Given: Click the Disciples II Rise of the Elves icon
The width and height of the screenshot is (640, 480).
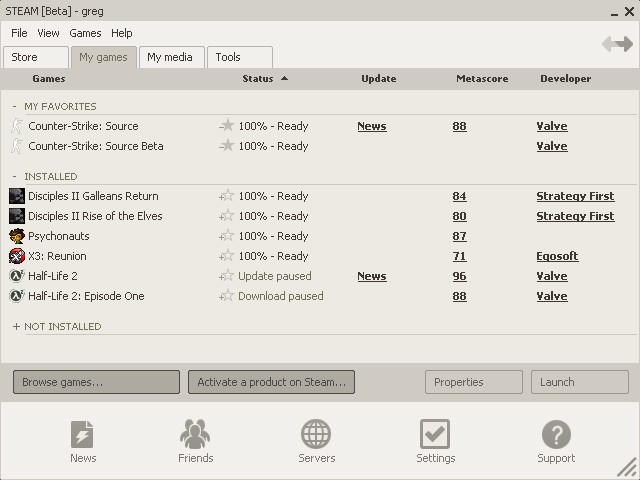Looking at the screenshot, I should [17, 216].
